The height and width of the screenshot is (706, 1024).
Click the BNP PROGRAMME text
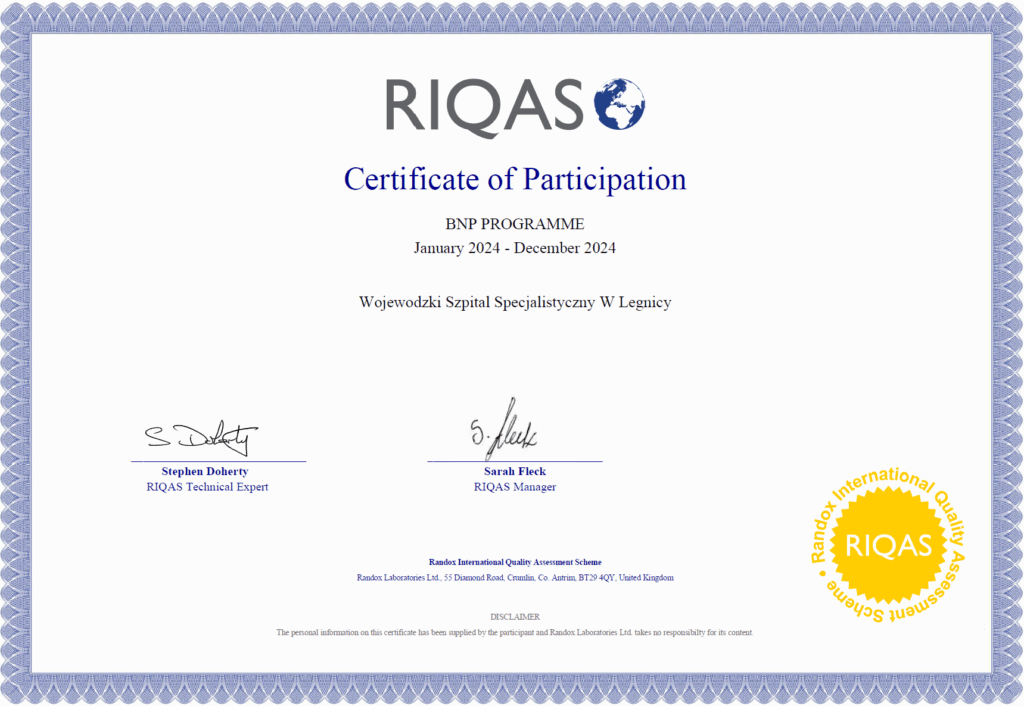tap(514, 224)
